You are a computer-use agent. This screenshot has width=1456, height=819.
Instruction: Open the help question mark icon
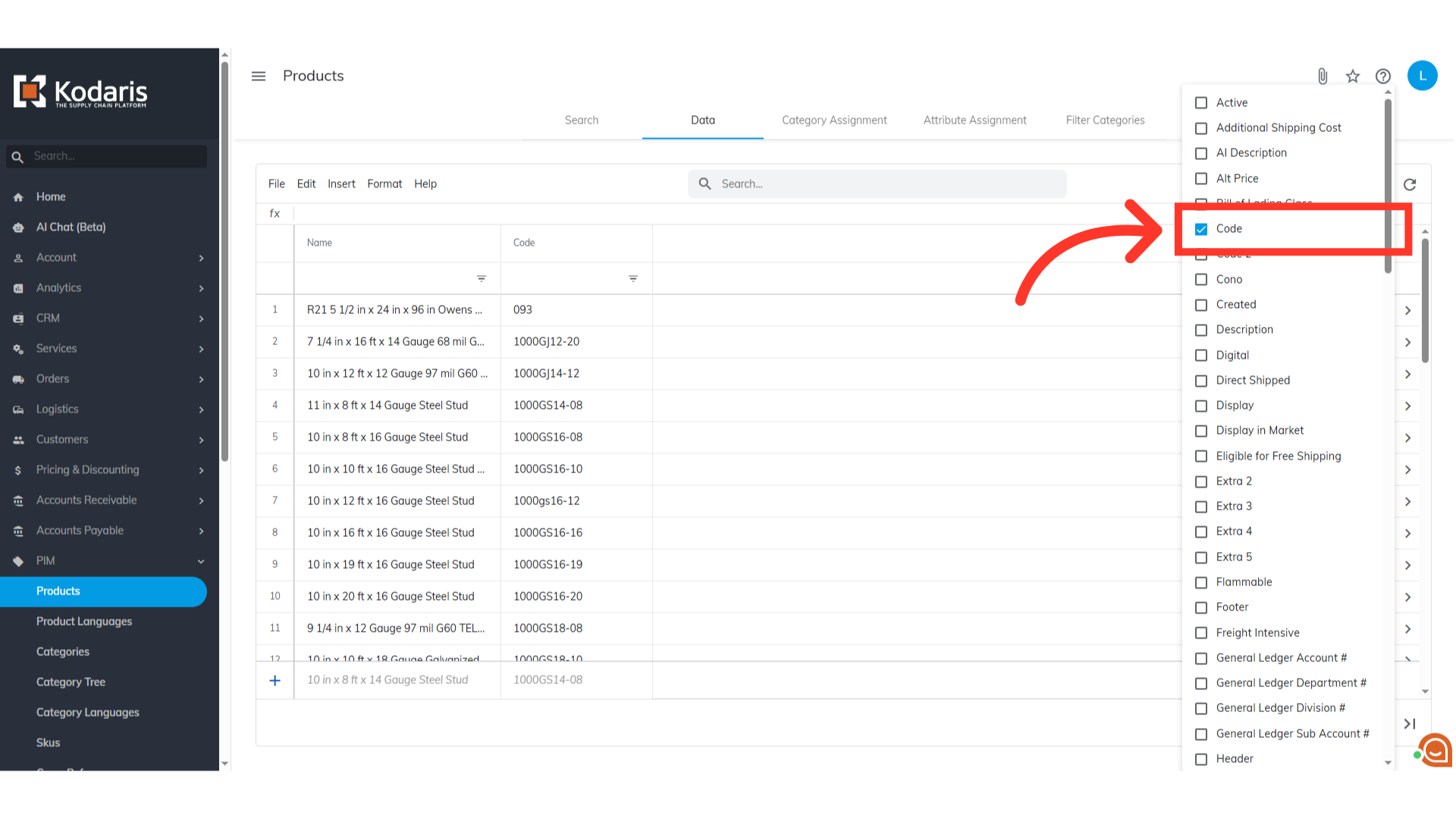pos(1383,76)
